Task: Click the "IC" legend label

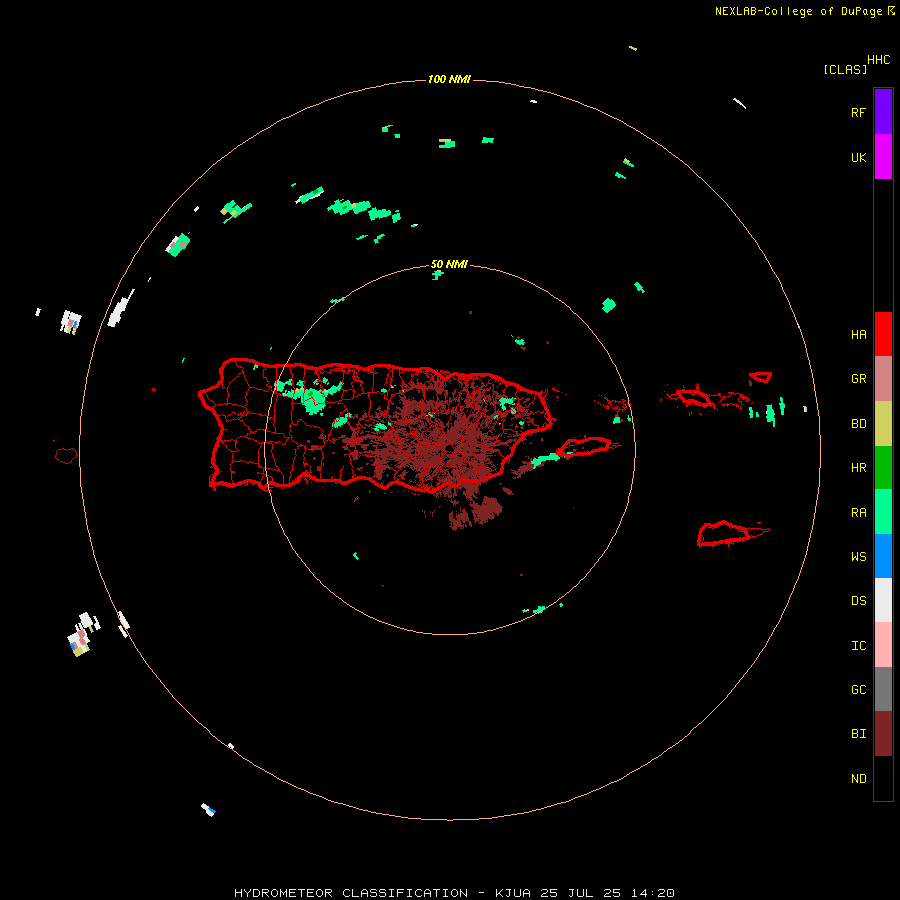Action: [x=859, y=646]
